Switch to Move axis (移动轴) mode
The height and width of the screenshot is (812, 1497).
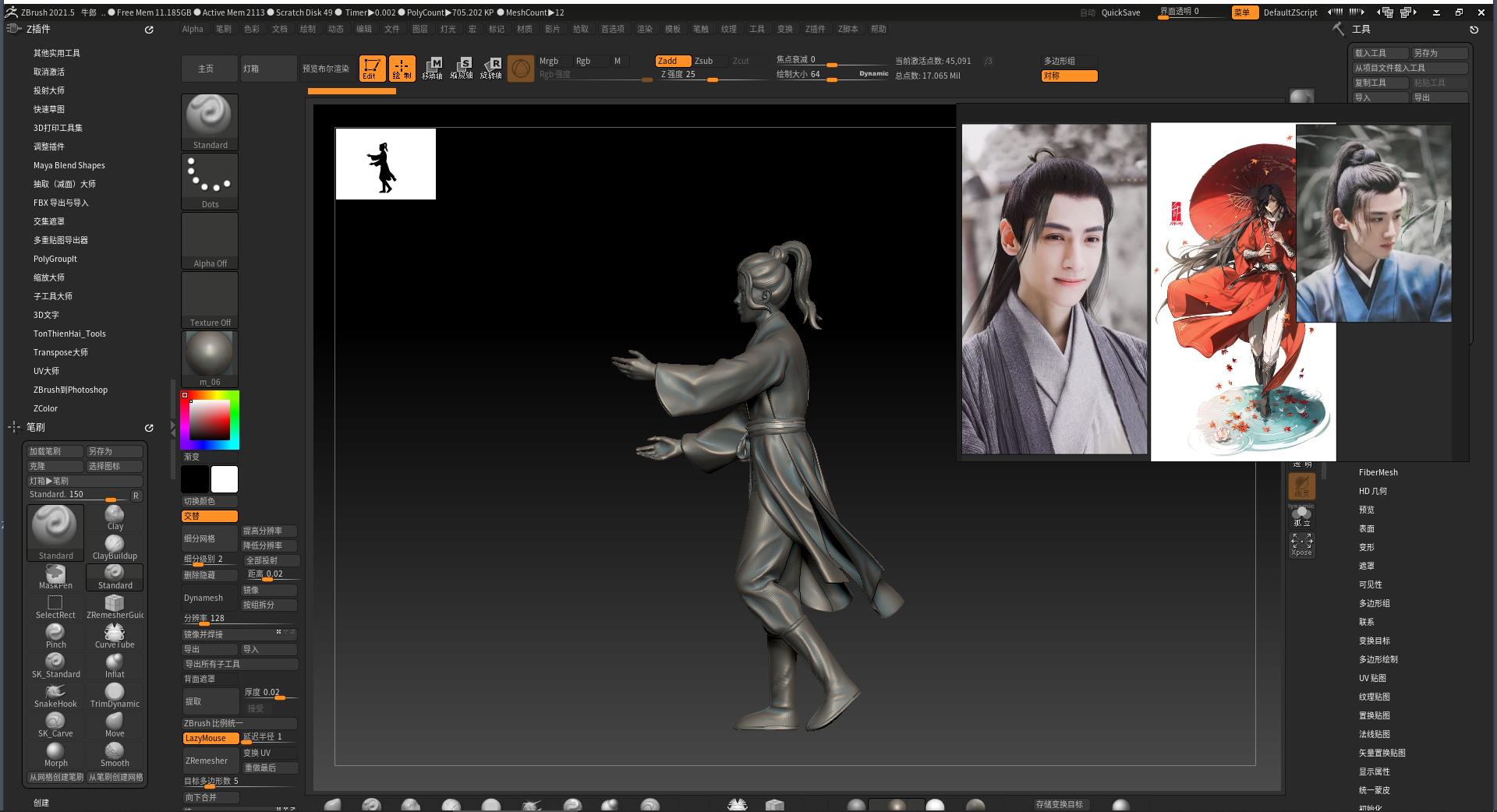(432, 69)
